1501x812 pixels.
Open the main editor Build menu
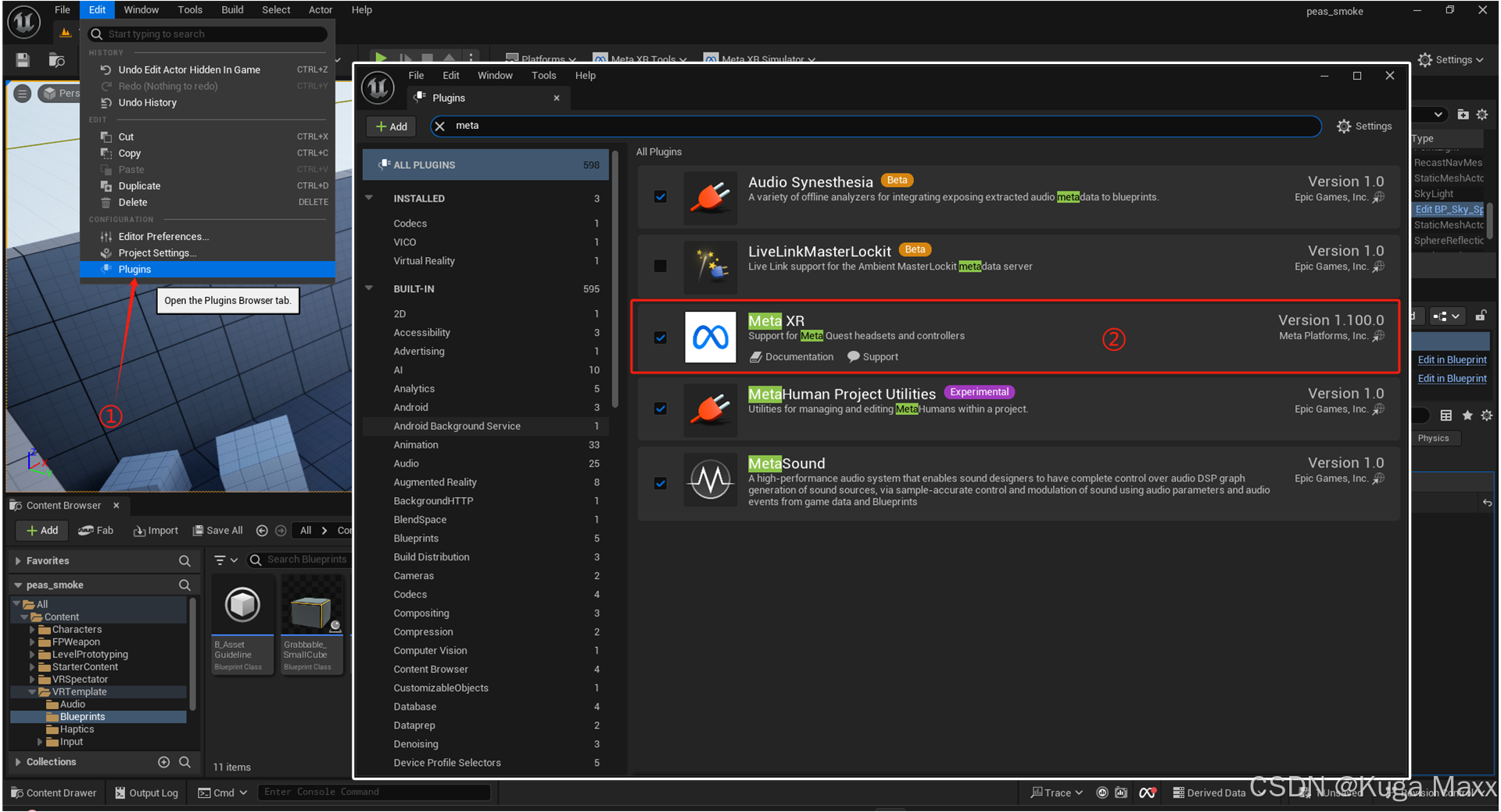pos(232,9)
